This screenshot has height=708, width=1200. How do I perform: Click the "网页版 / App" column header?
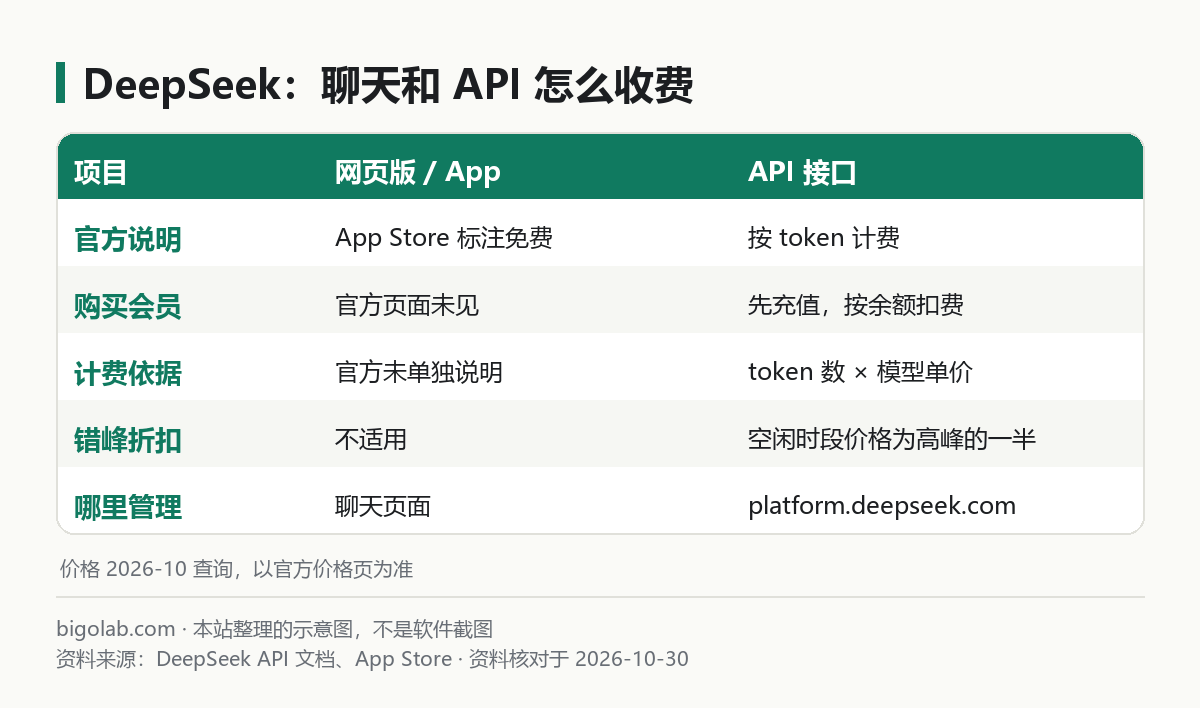pyautogui.click(x=418, y=172)
